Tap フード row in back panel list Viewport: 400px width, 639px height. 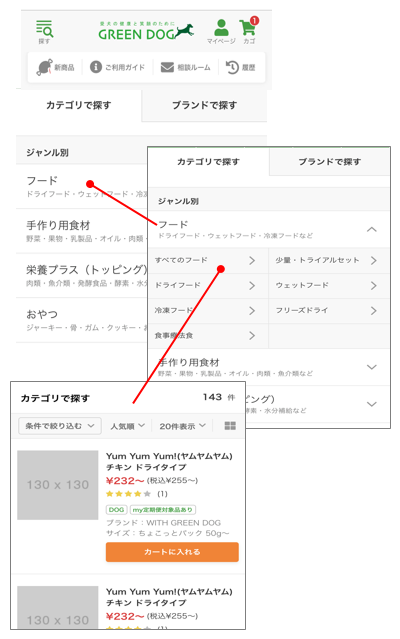tap(81, 187)
